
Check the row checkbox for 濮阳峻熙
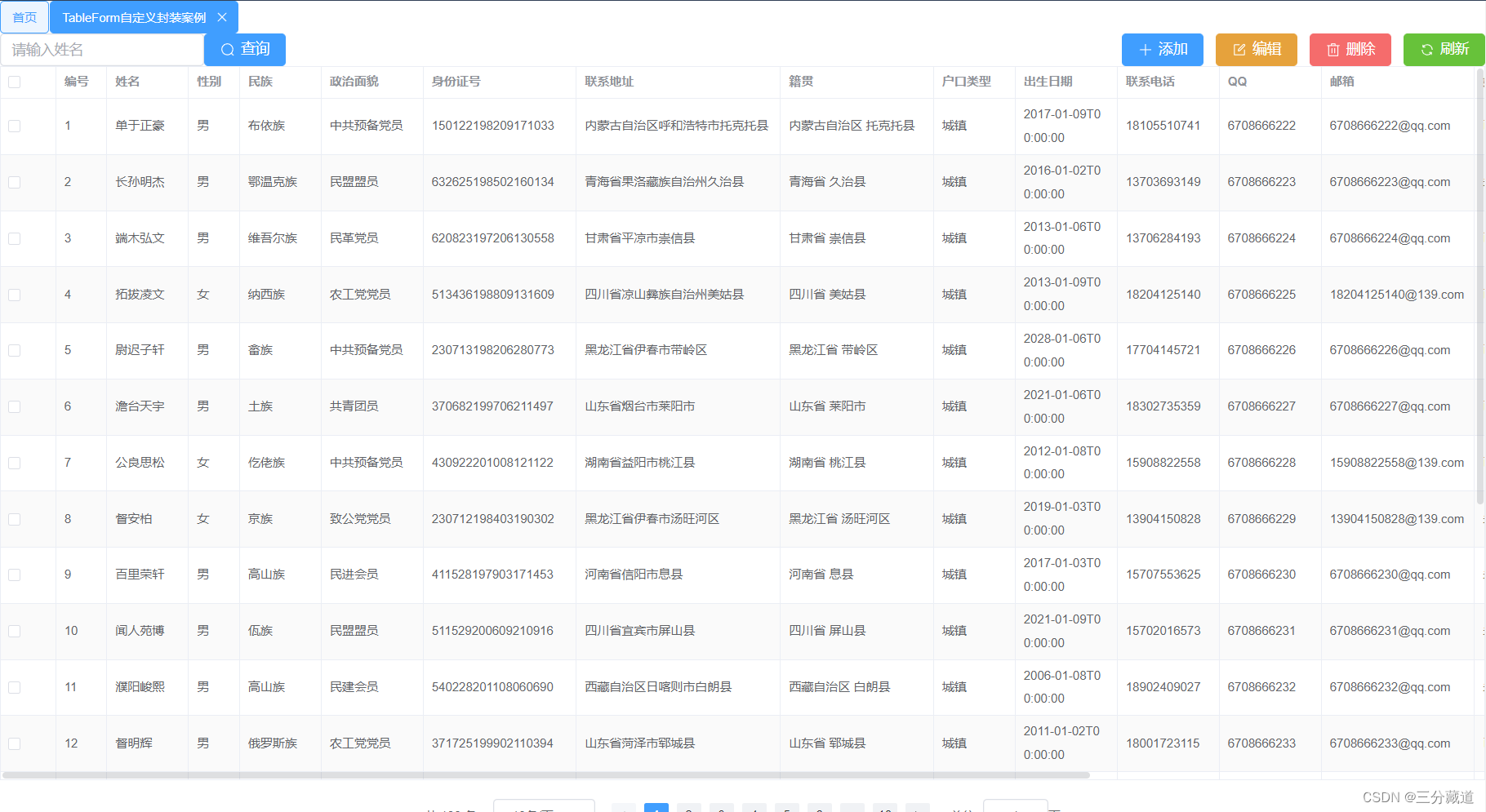(x=14, y=687)
